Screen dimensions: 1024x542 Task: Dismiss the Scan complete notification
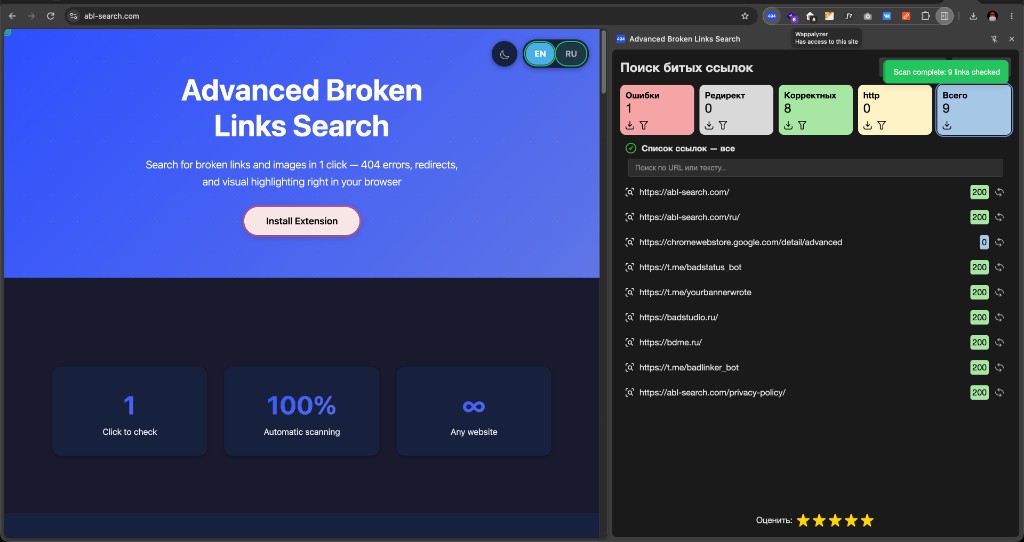[x=946, y=72]
